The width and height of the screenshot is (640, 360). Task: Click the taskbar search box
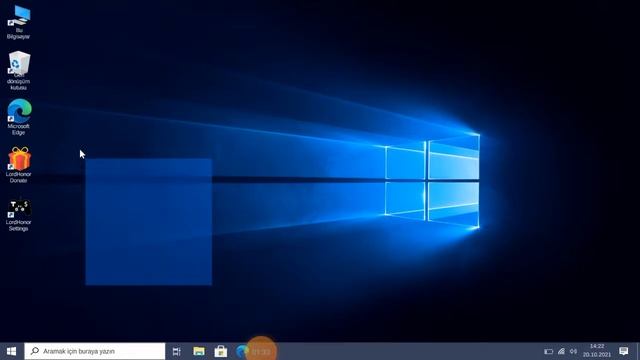(95, 351)
